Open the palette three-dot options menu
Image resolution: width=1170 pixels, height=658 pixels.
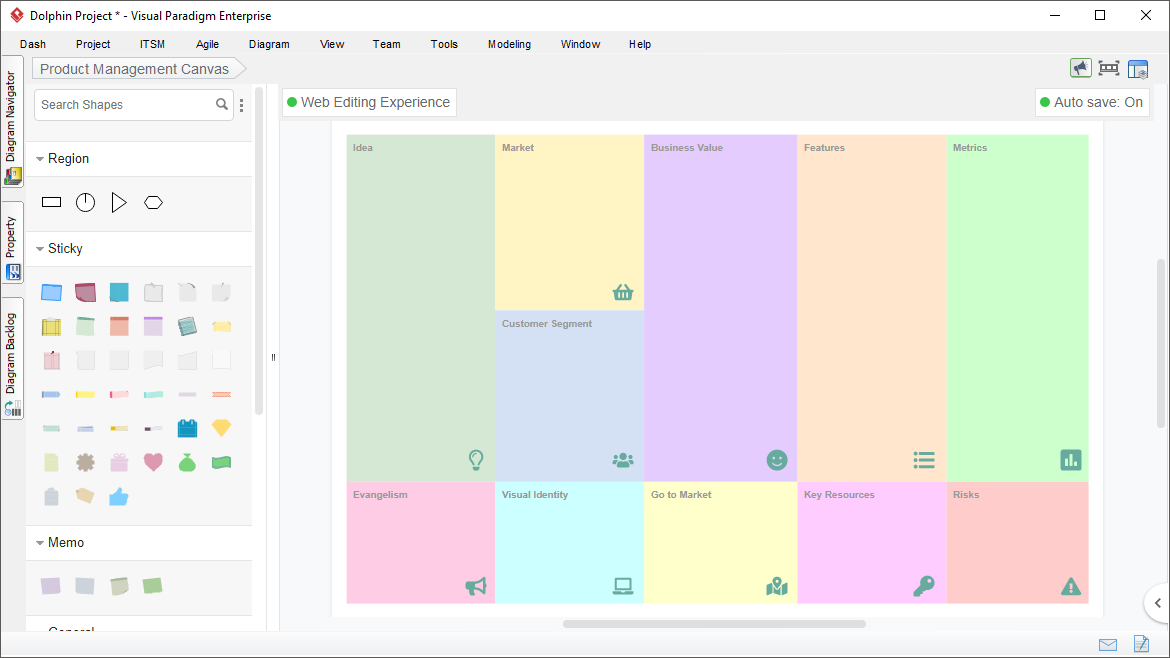242,105
